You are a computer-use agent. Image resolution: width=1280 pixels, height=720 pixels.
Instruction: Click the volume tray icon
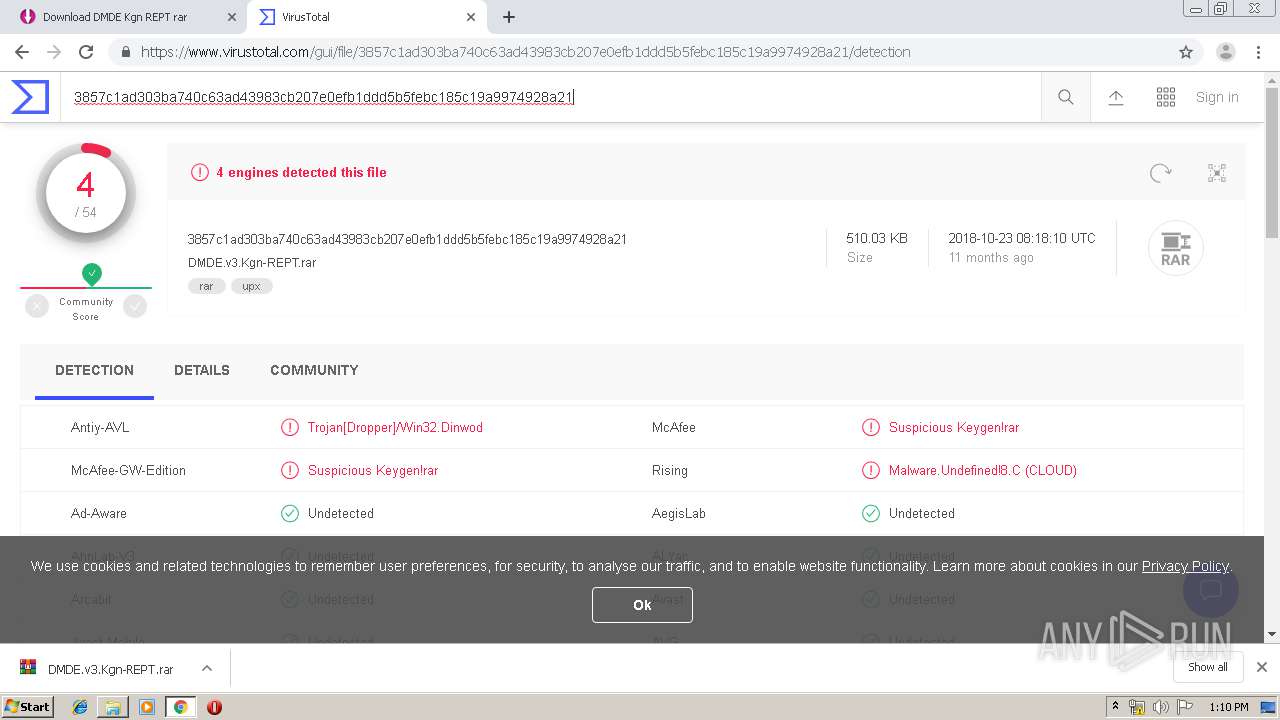pos(1161,707)
